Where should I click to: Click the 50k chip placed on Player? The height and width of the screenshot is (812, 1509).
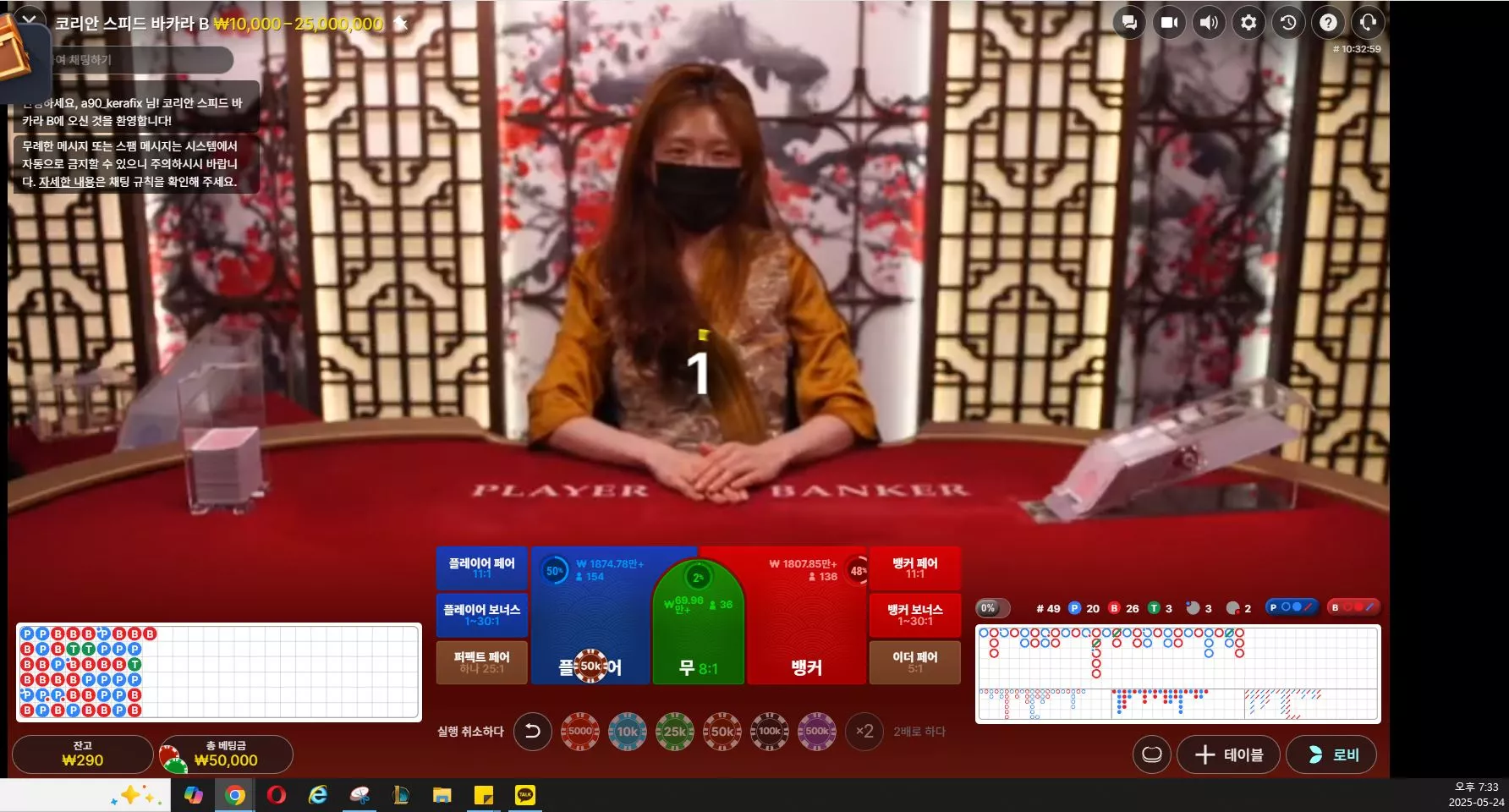point(591,667)
